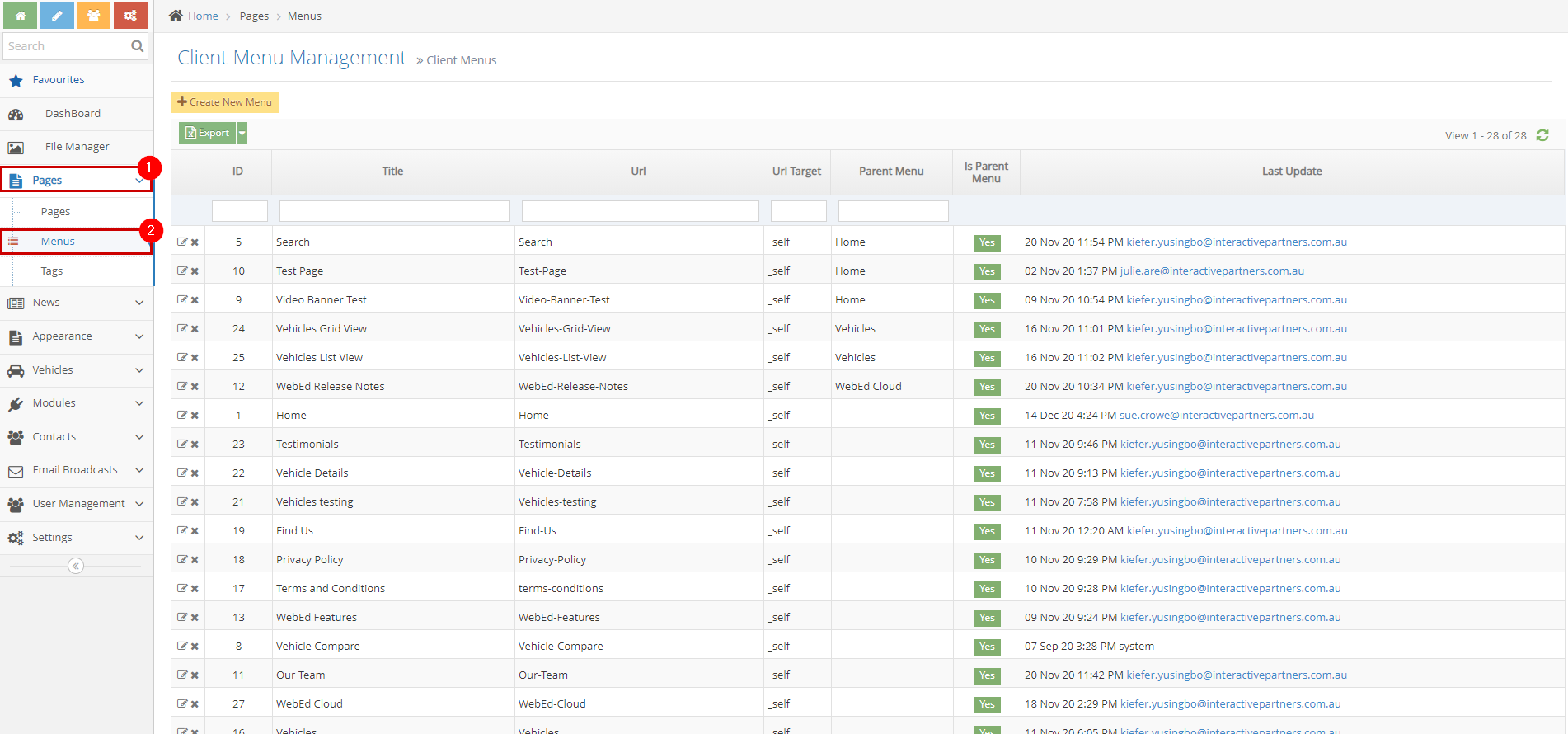Click the blue pencil edit icon button

(57, 16)
